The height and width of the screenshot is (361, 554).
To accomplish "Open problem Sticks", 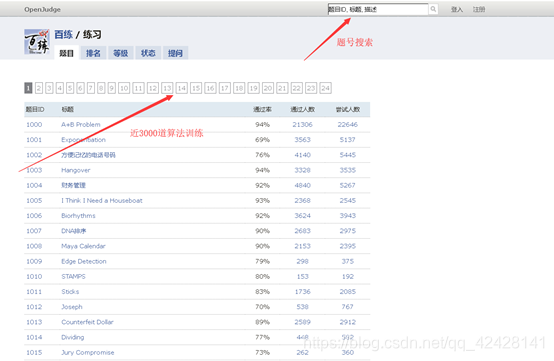I will [70, 292].
